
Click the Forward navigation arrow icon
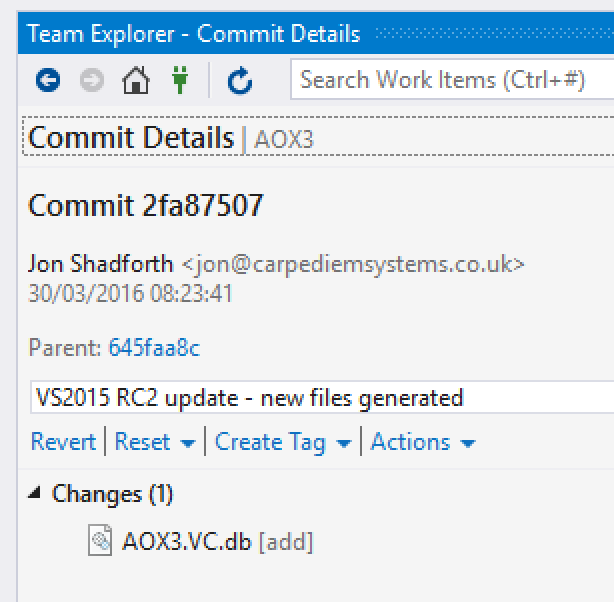pos(91,81)
